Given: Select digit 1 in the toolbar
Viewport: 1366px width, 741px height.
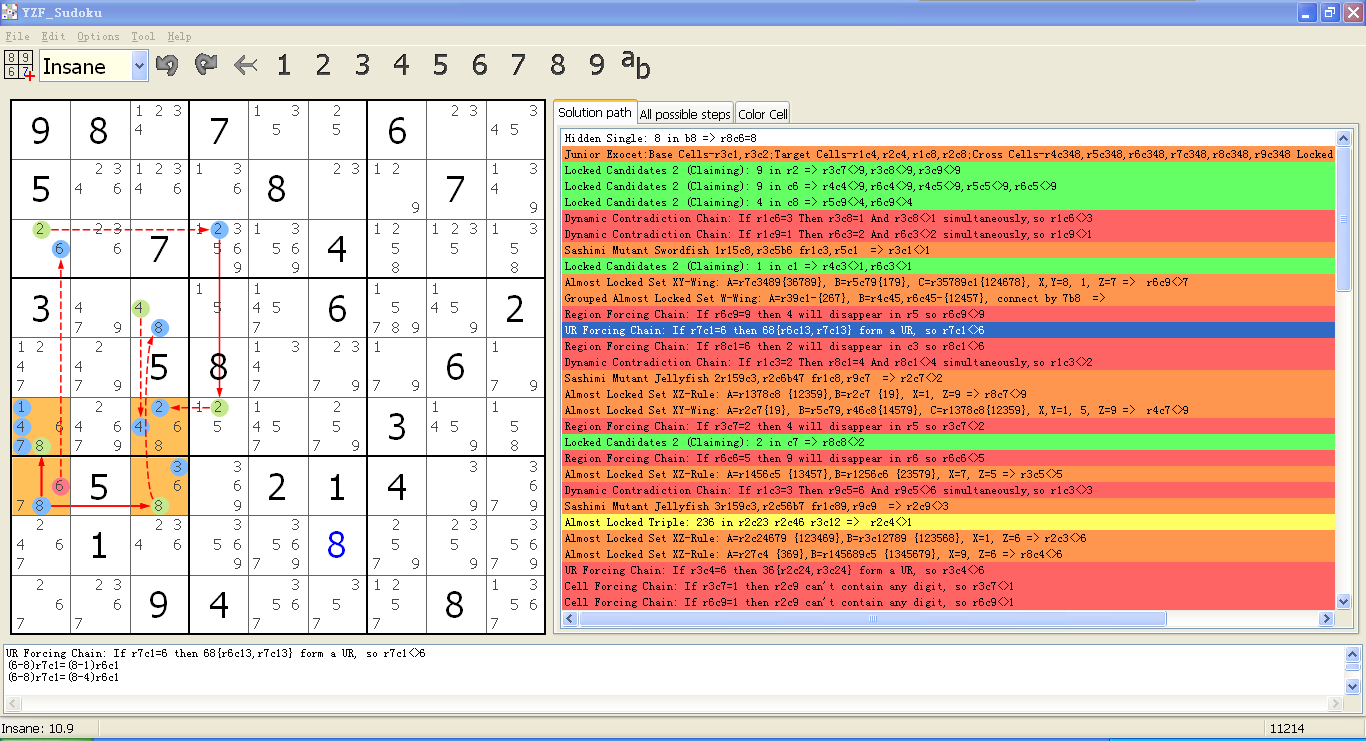Looking at the screenshot, I should click(x=284, y=65).
